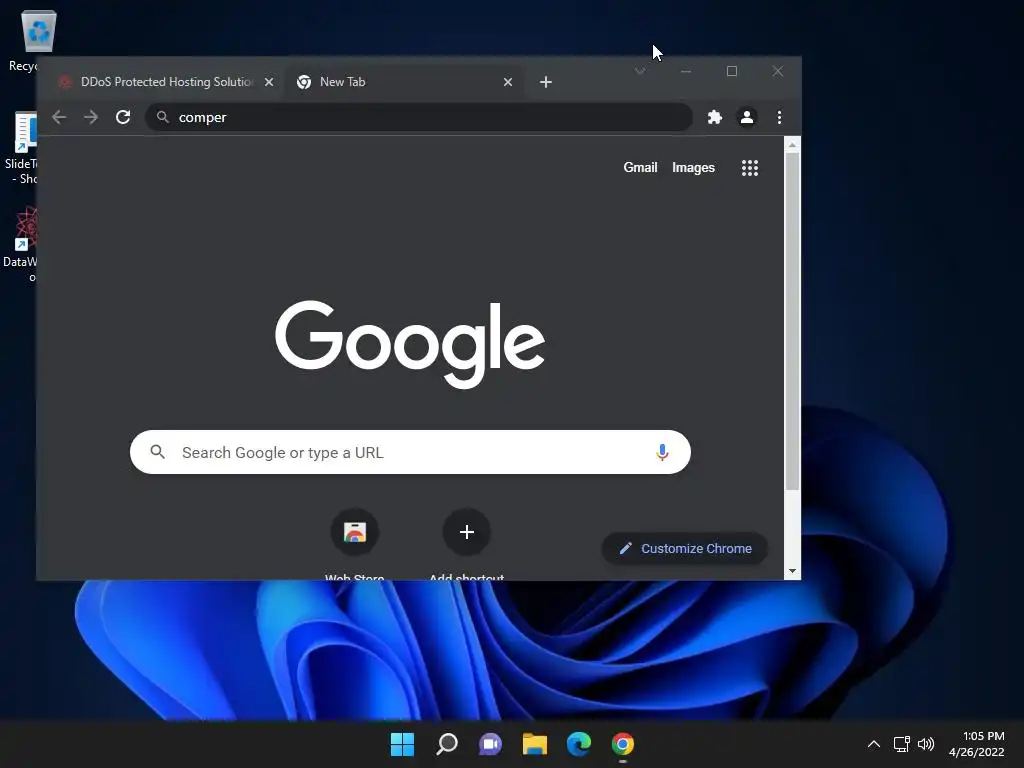Open the volume speaker tray icon
The width and height of the screenshot is (1024, 768).
point(926,744)
